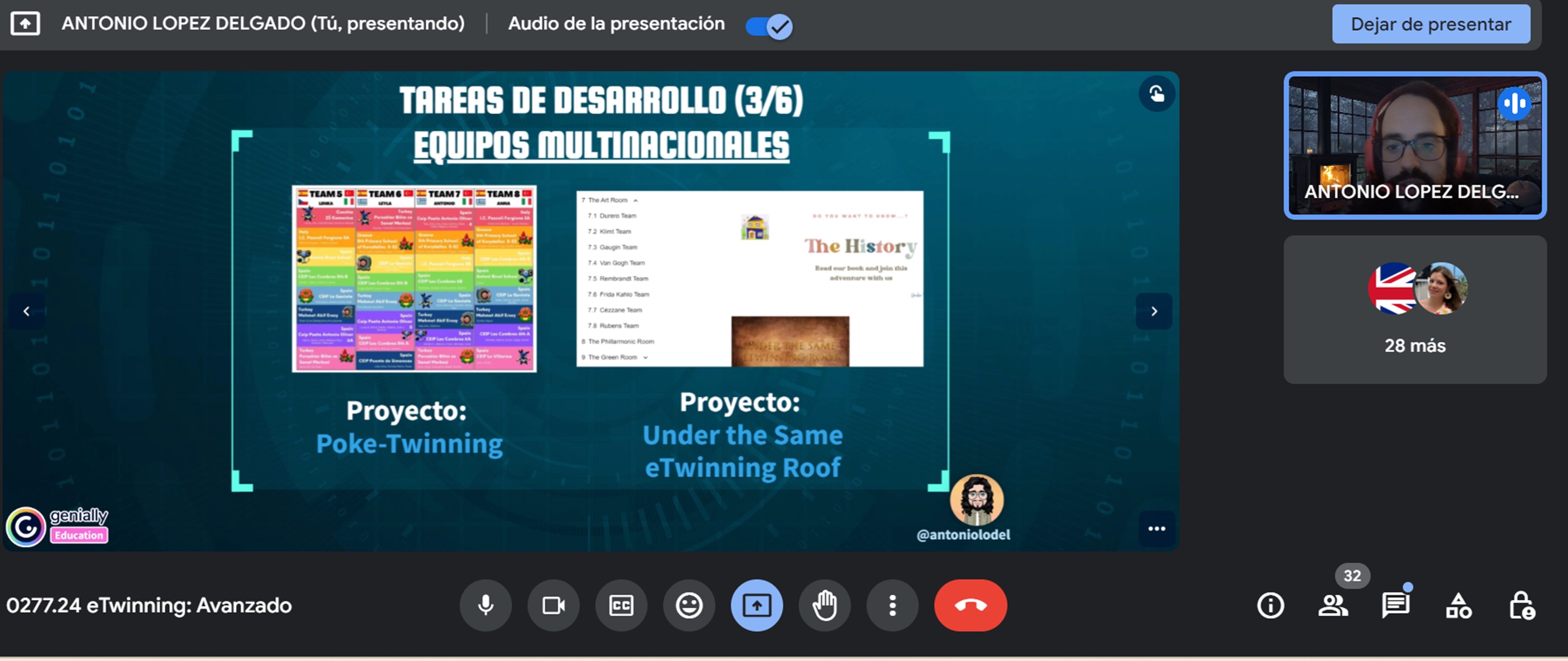
Task: Click the TEAM 6 column header
Action: click(x=385, y=197)
